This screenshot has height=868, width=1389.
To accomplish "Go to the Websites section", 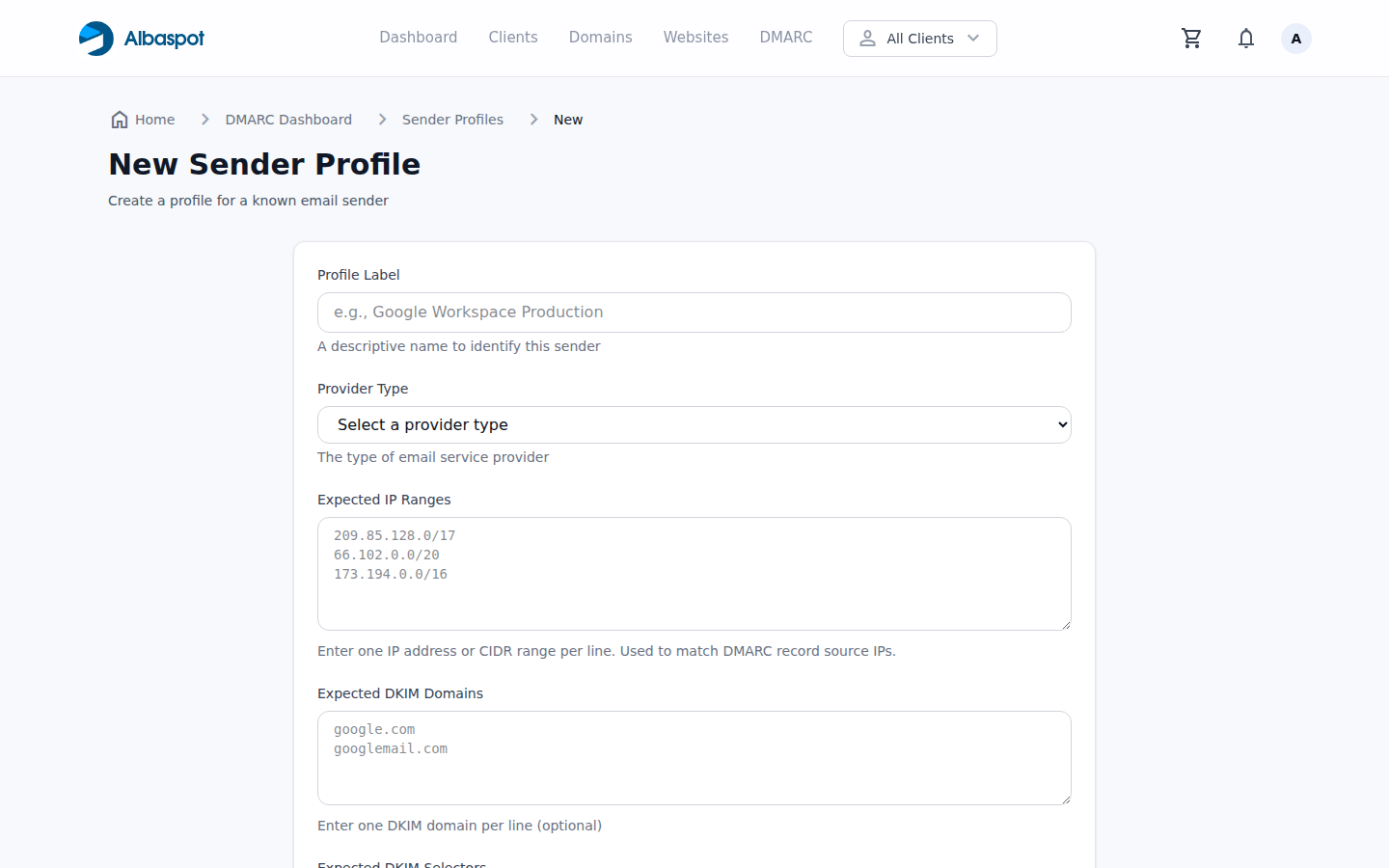I will (695, 37).
